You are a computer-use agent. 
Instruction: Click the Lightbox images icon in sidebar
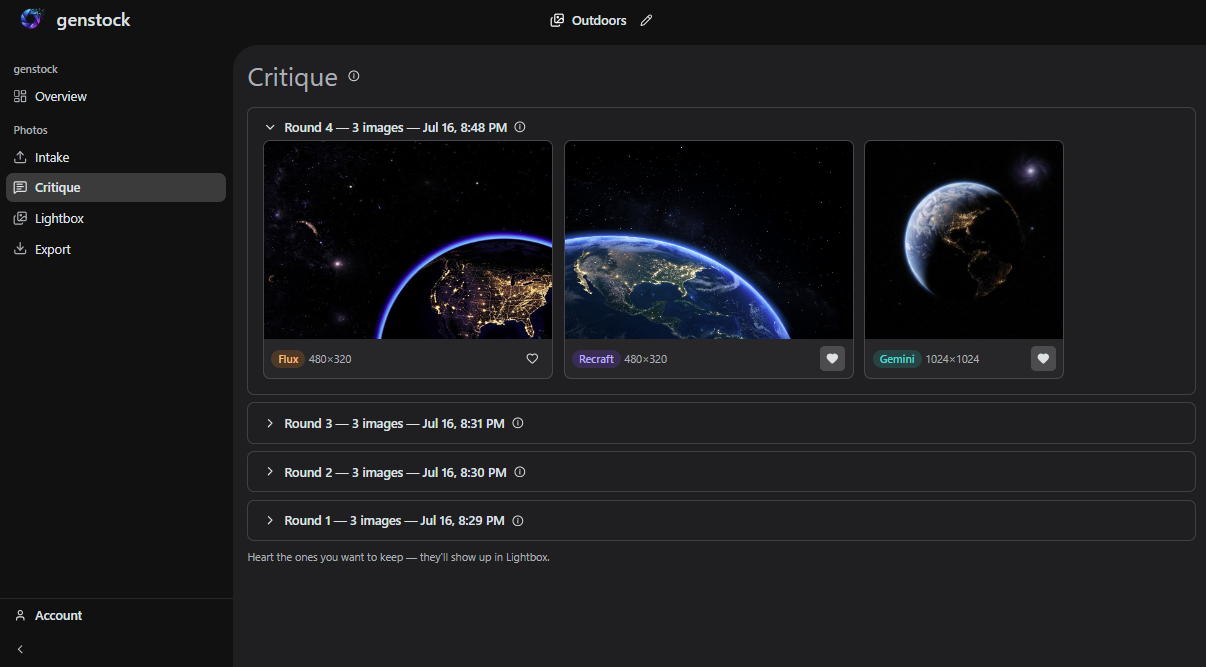20,219
